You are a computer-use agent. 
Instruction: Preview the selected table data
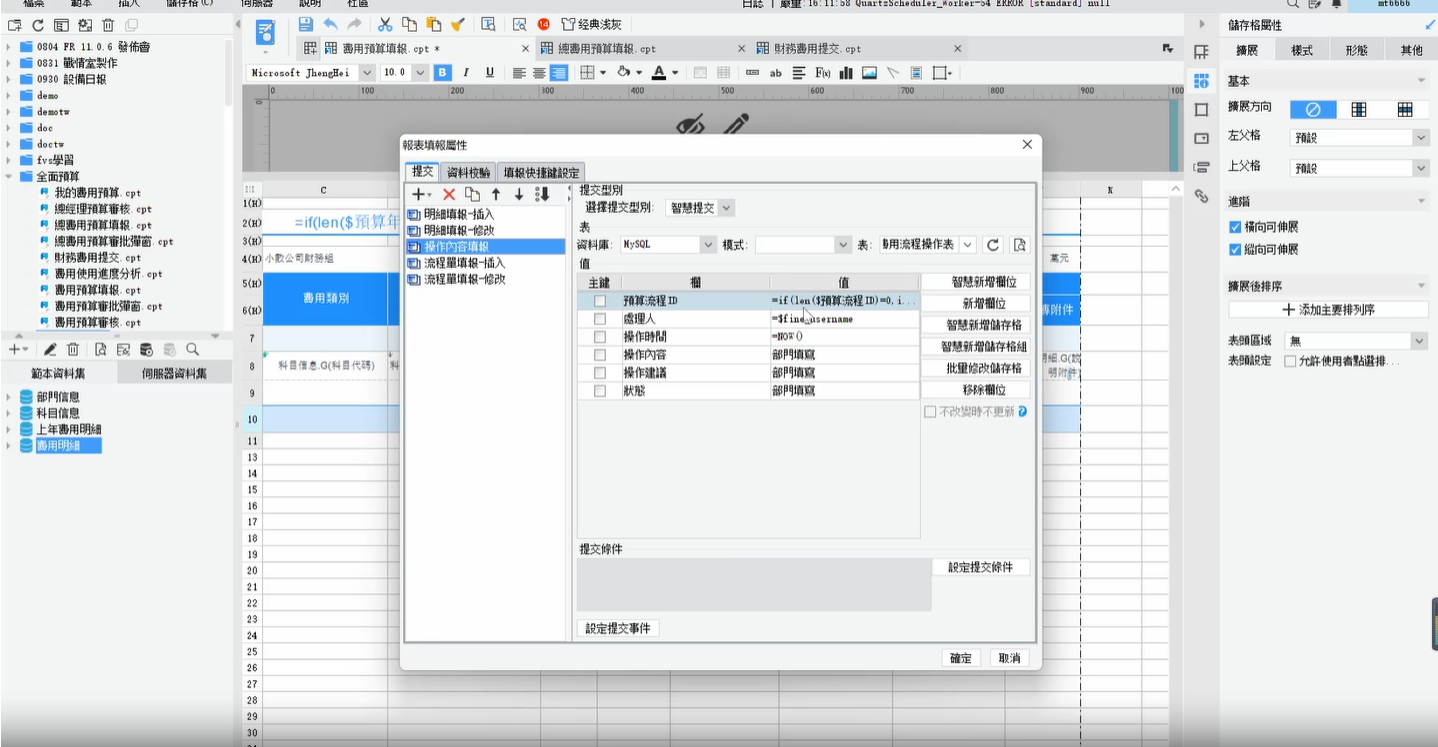click(1019, 244)
